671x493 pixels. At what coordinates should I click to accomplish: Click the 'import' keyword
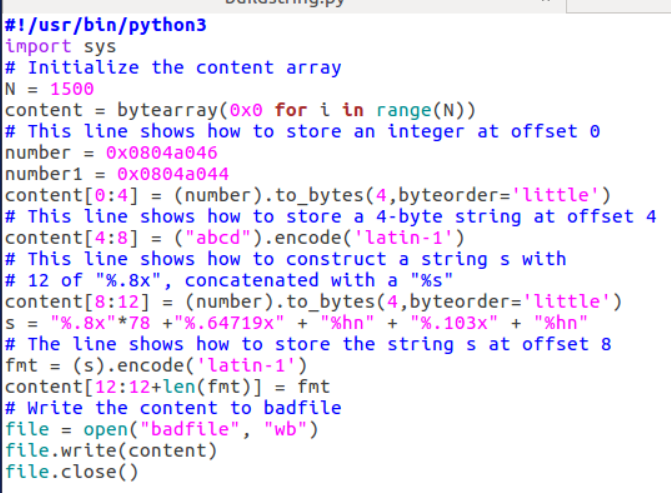(x=38, y=47)
